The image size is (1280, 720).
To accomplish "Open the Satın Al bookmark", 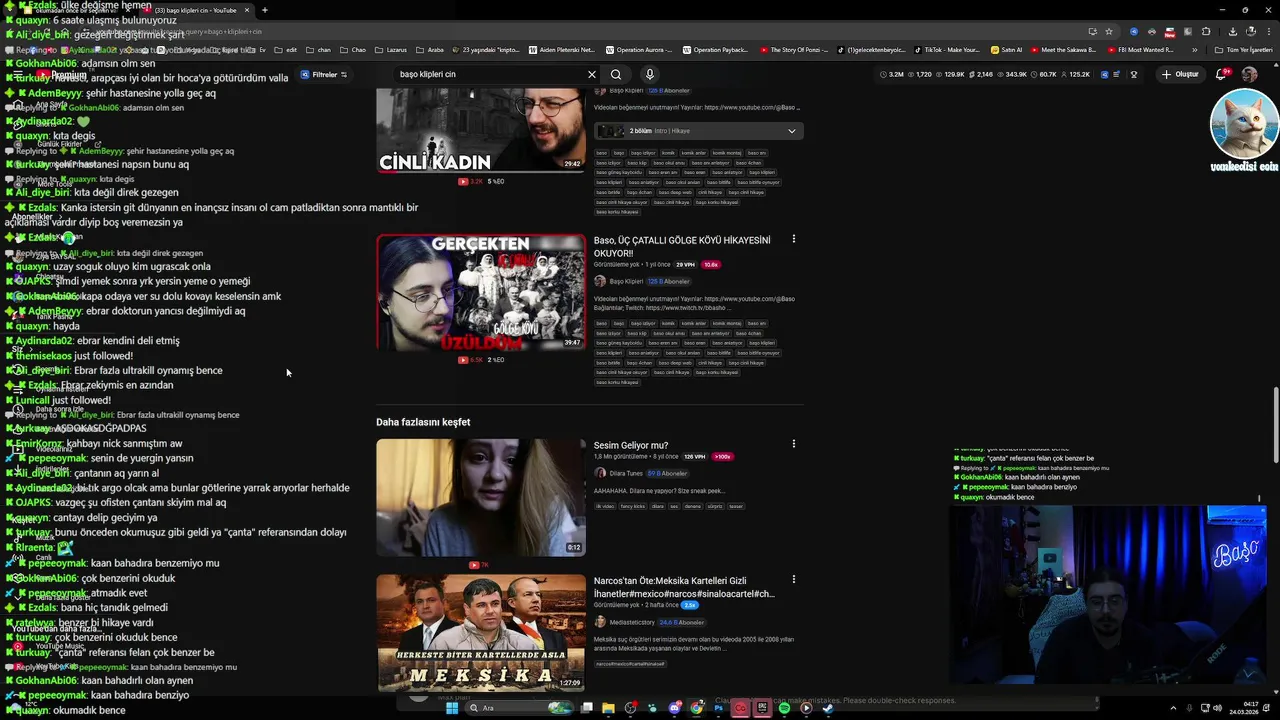I will pyautogui.click(x=1006, y=49).
